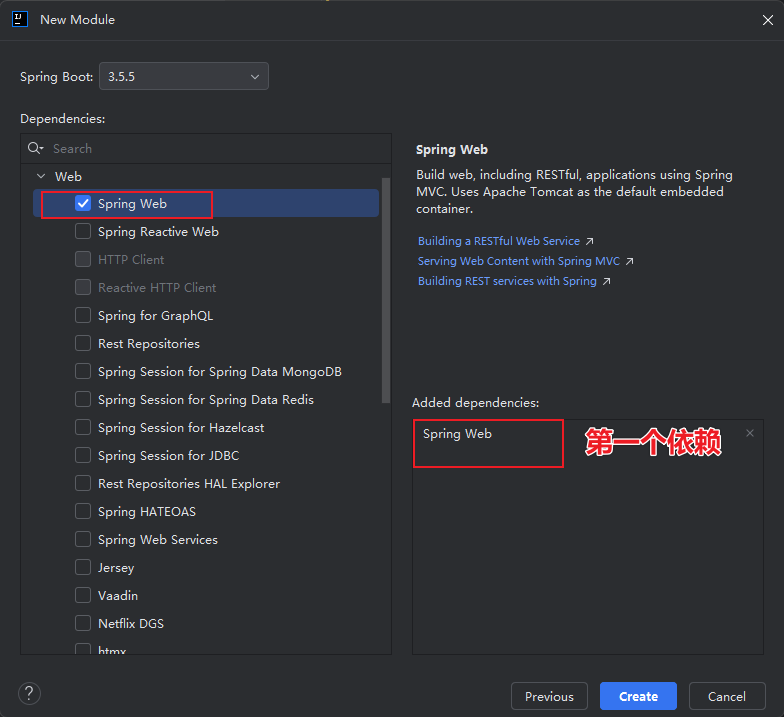Check Spring Session for JDBC
The height and width of the screenshot is (717, 784).
(x=83, y=456)
